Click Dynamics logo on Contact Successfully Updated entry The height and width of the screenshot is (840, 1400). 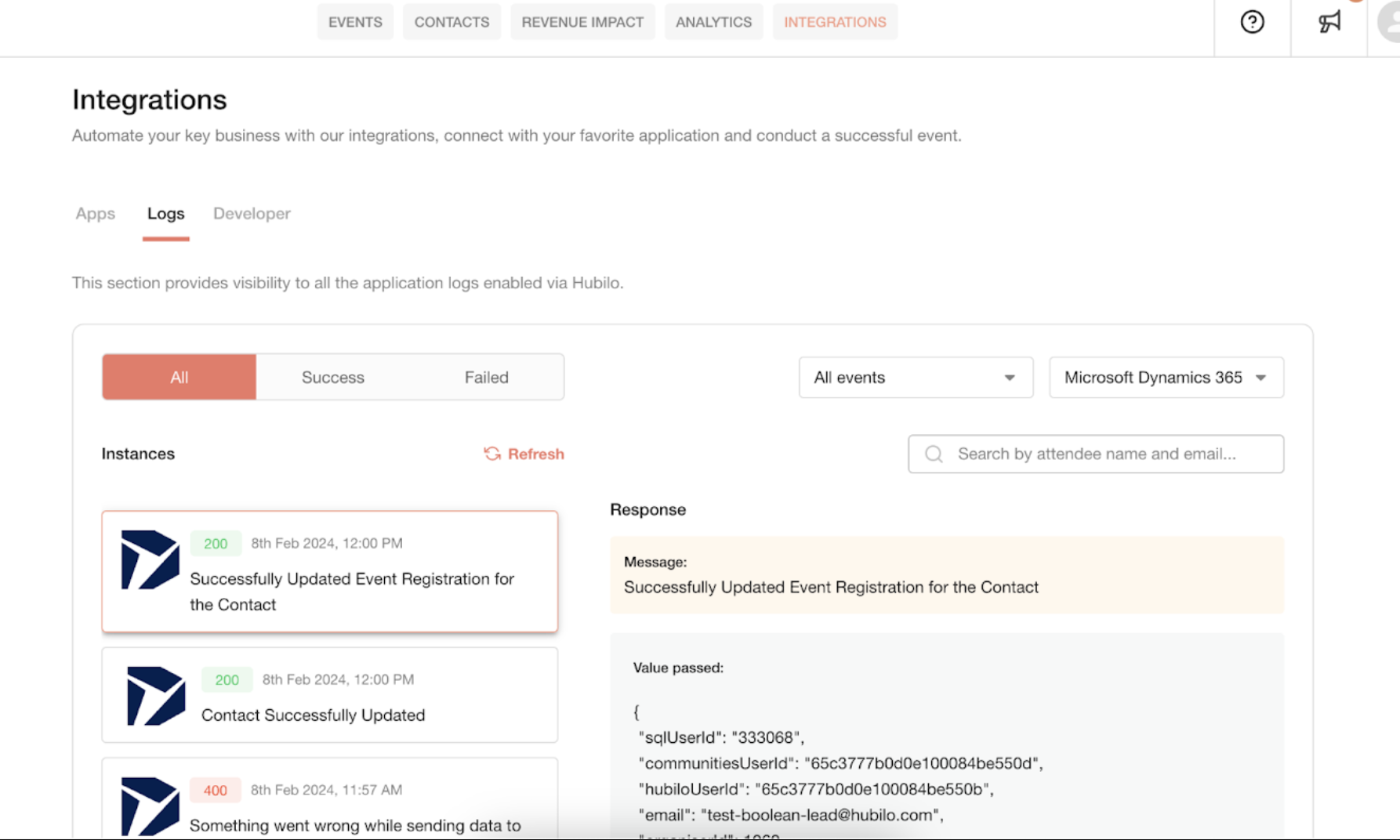point(156,696)
